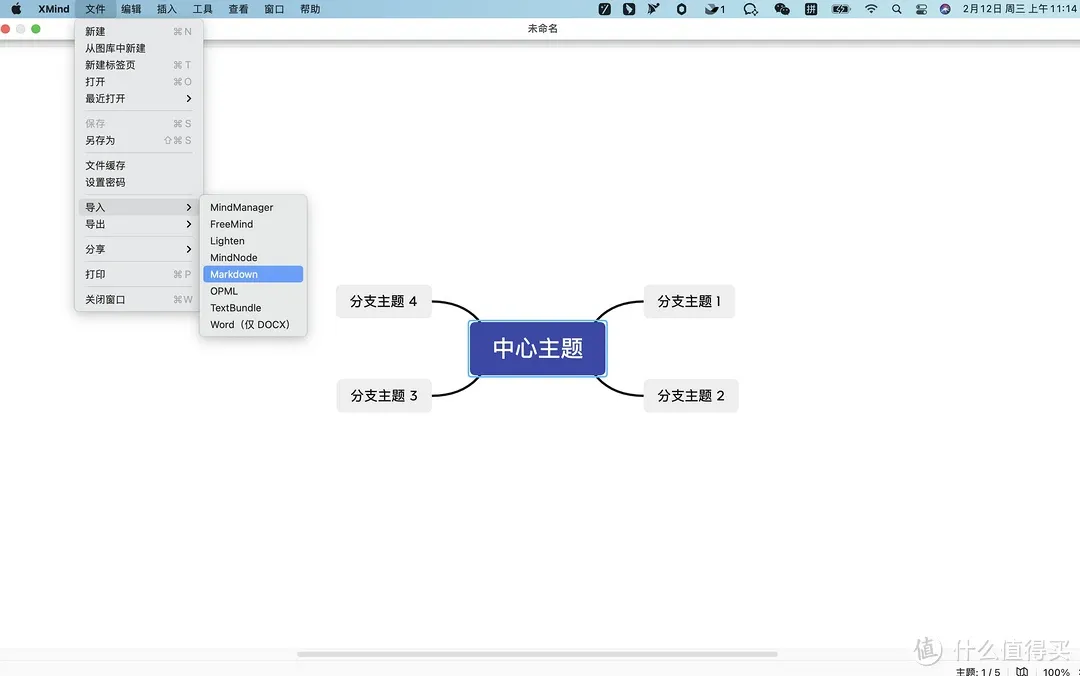Choose 打开 from the file menu
This screenshot has height=676, width=1080.
click(138, 81)
